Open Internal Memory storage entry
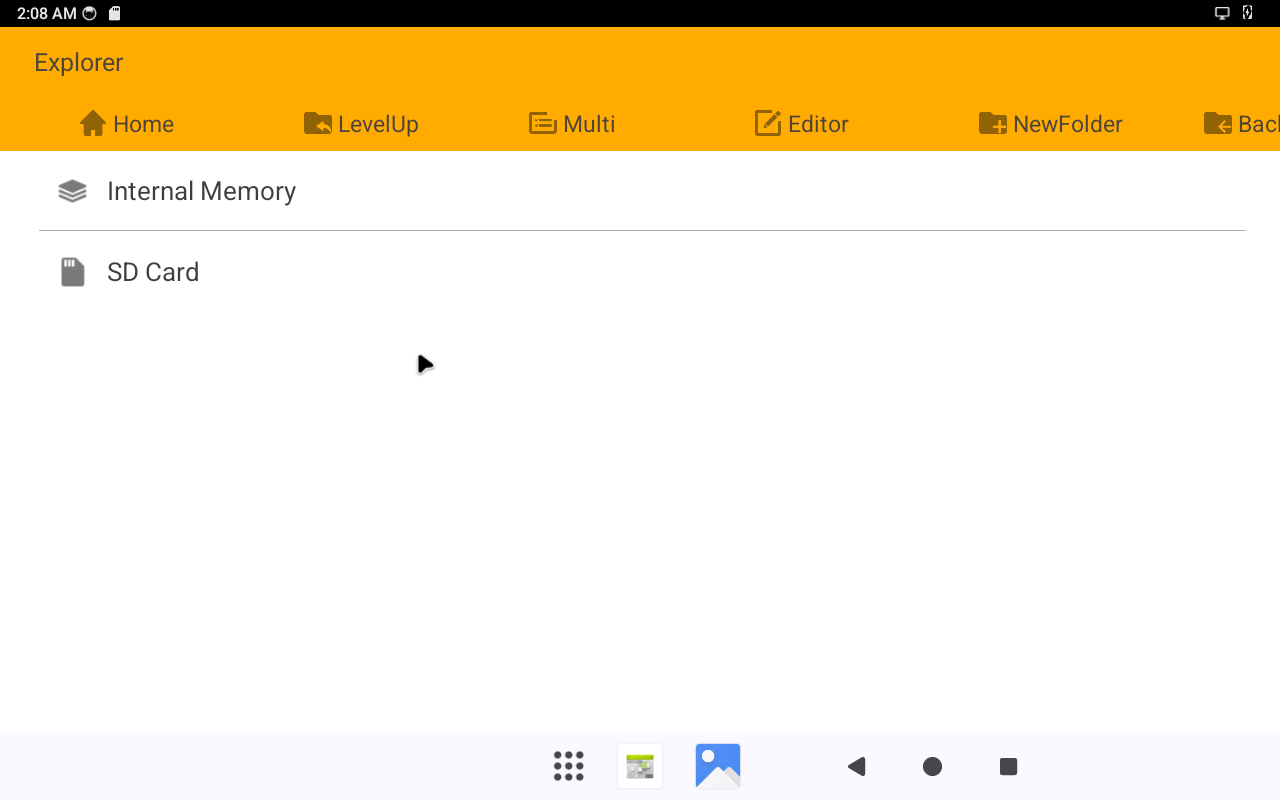The image size is (1280, 800). (x=642, y=191)
